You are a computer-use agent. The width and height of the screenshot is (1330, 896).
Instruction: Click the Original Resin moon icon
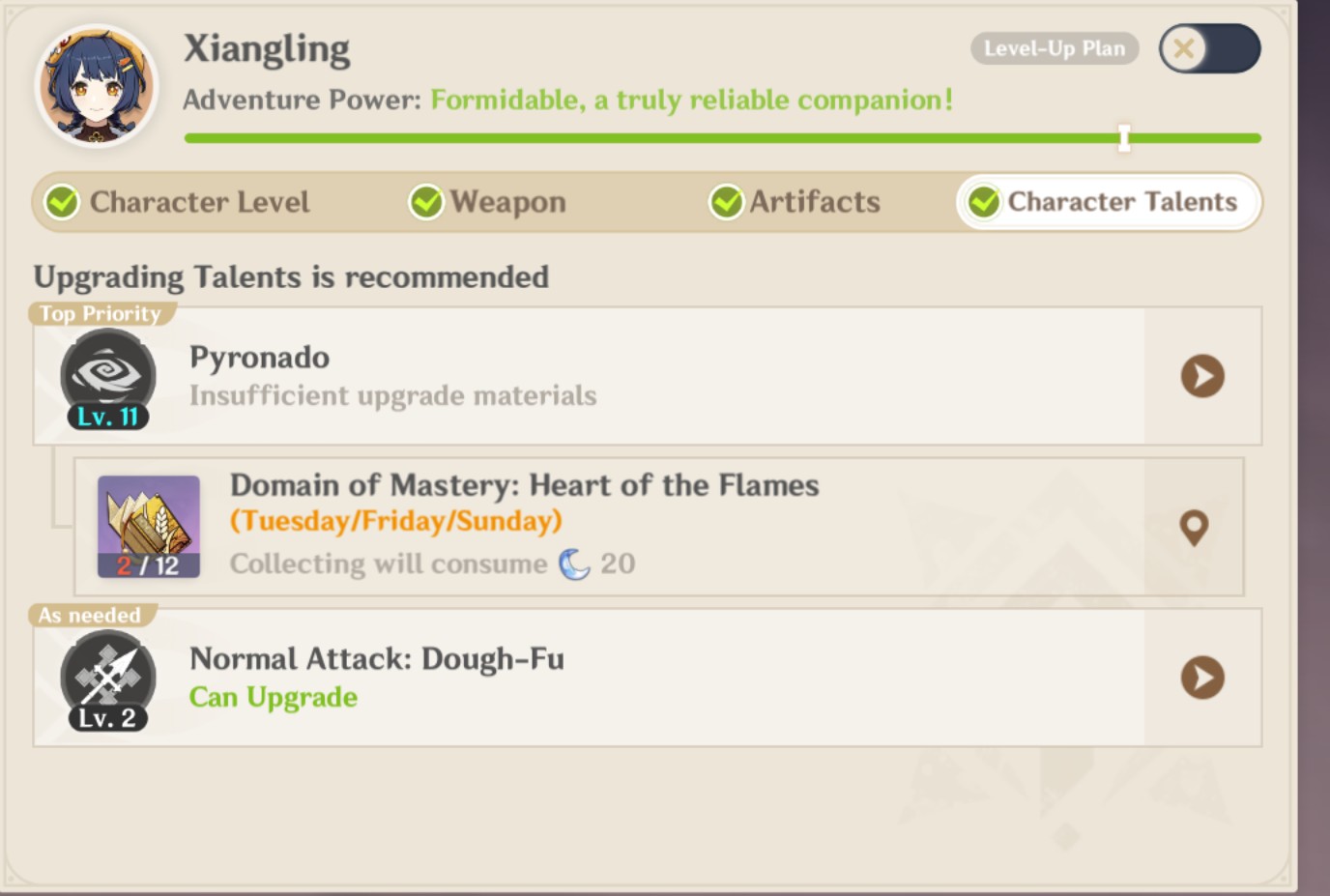pos(574,564)
